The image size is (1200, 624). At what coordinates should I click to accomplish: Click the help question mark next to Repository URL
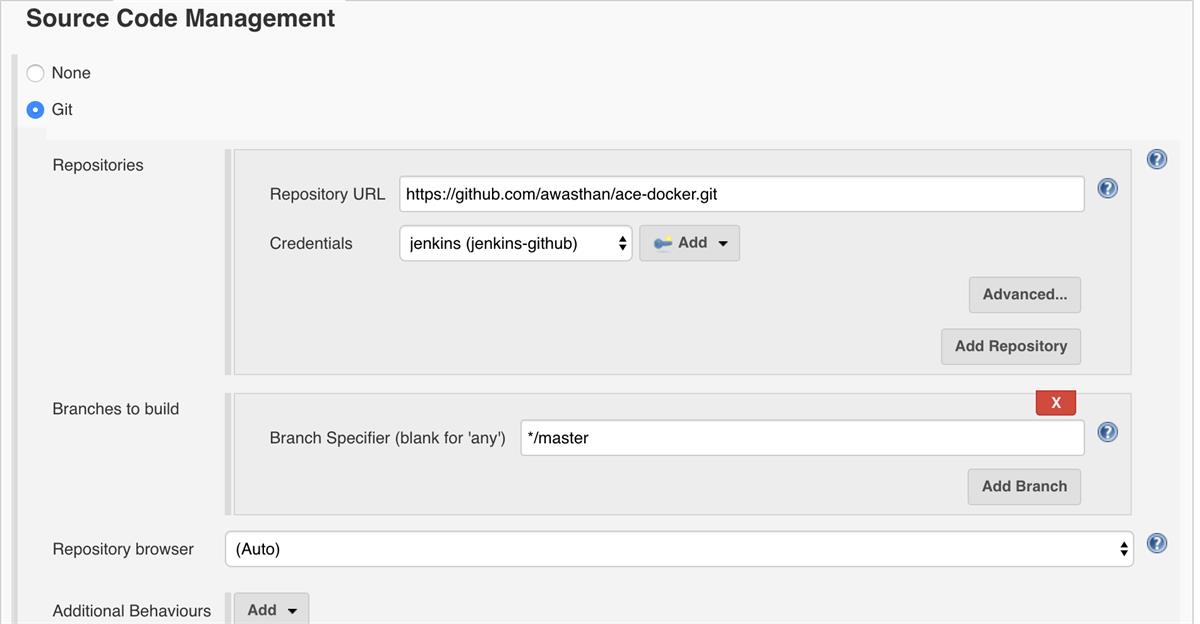(1107, 188)
